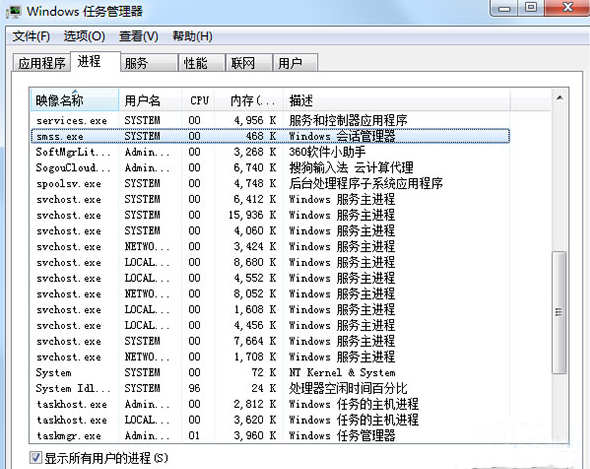Minimize the Task Manager window
The width and height of the screenshot is (590, 469).
coord(504,8)
